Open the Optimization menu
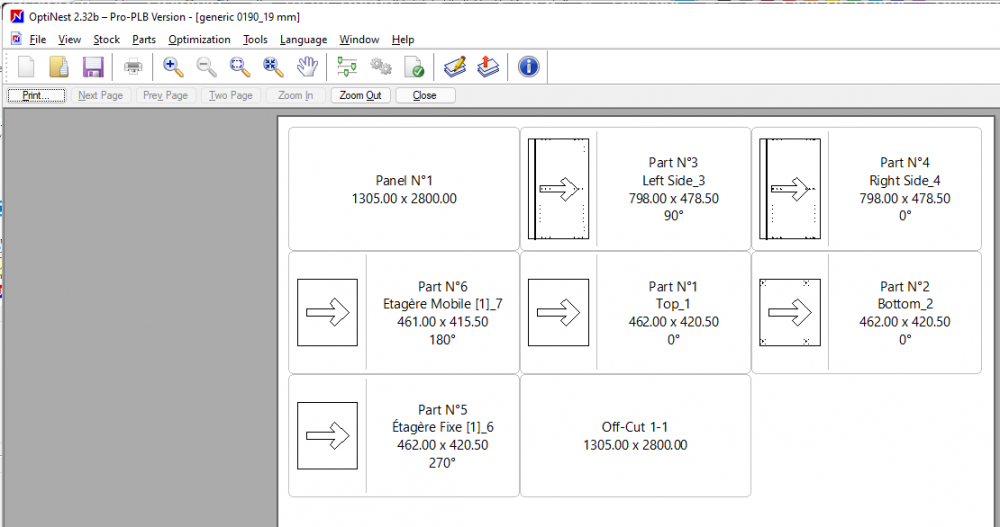 [200, 40]
